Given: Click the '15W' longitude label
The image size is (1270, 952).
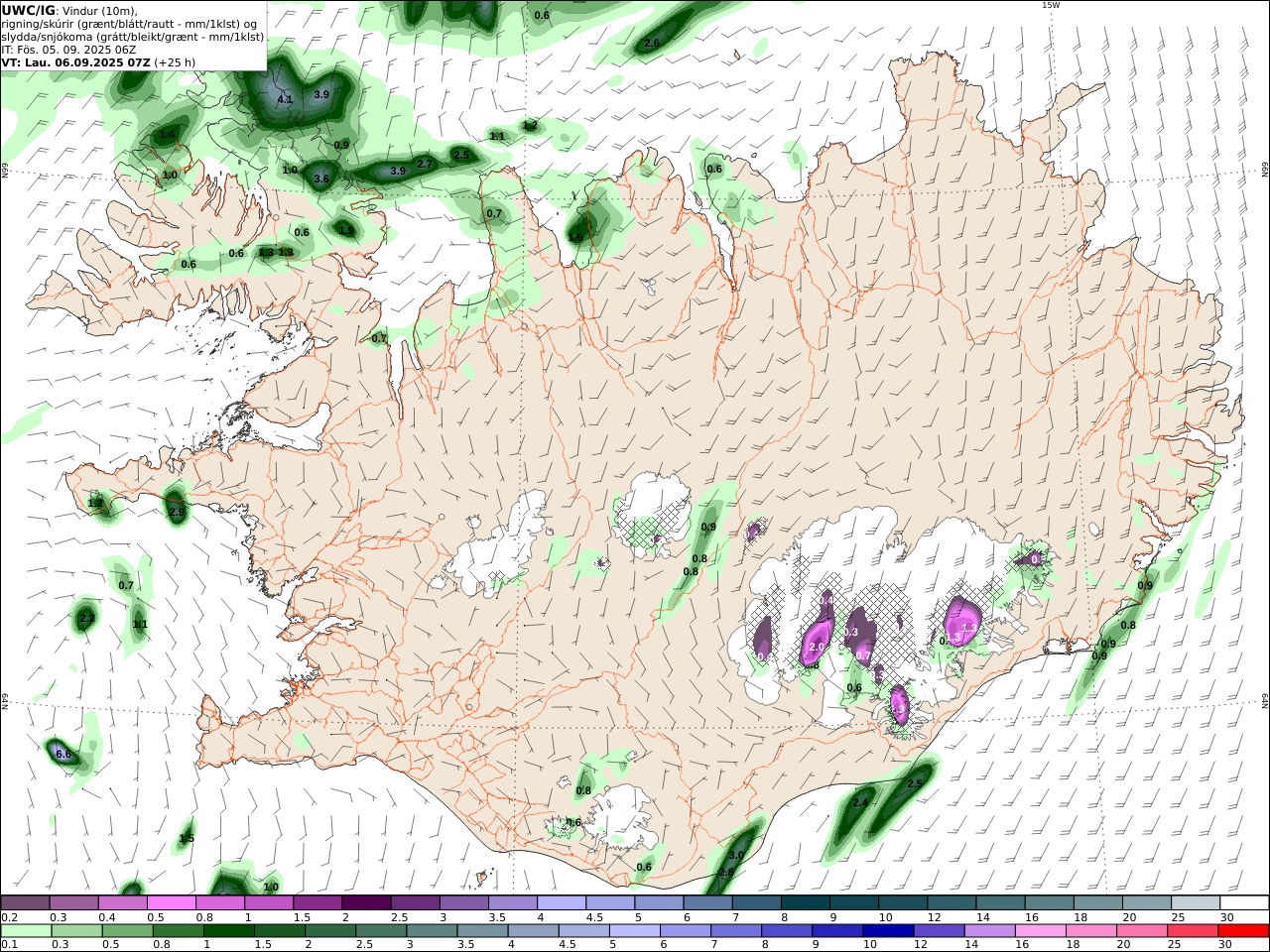Looking at the screenshot, I should (x=1051, y=5).
